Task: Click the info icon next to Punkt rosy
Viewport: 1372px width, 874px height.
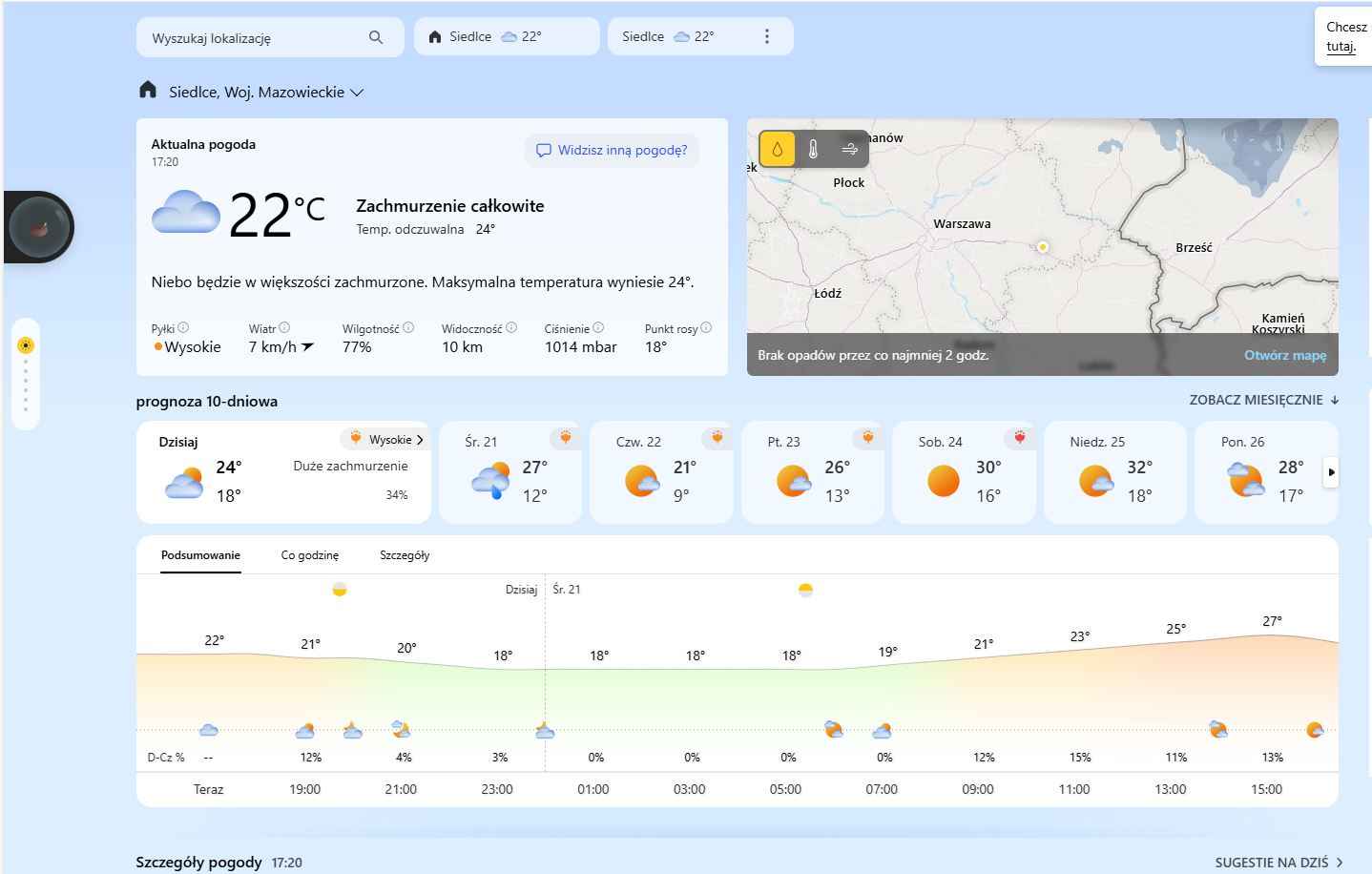Action: tap(706, 327)
